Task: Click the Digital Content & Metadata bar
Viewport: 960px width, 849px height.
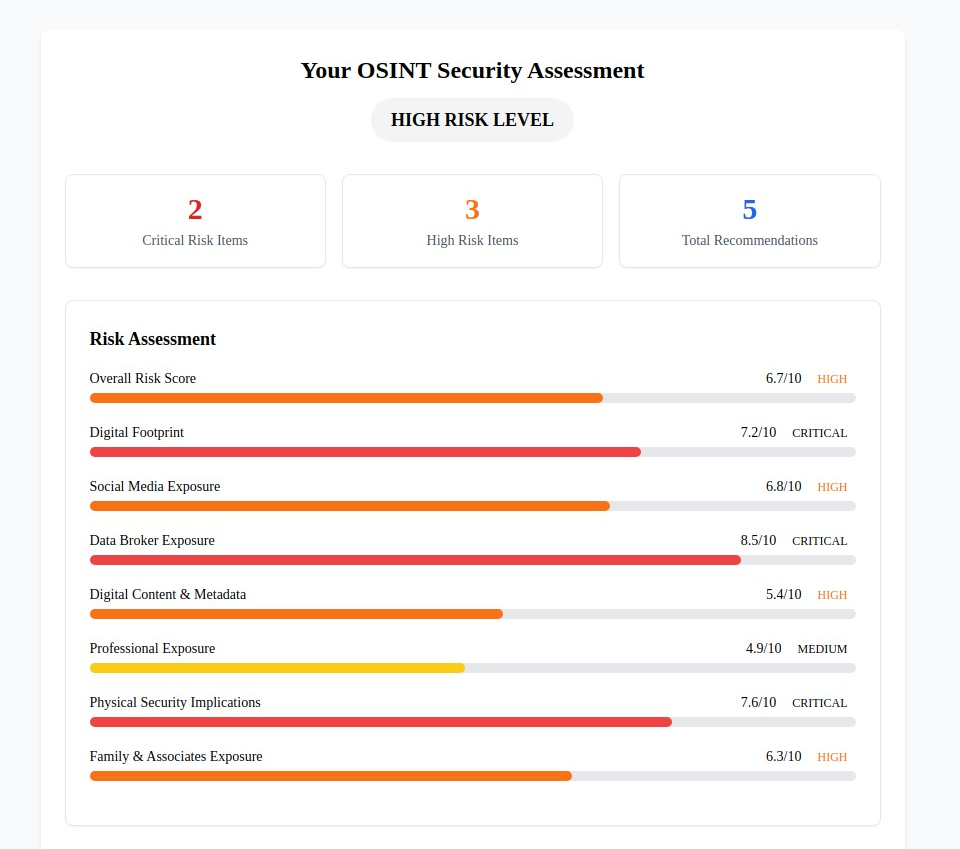Action: (296, 614)
